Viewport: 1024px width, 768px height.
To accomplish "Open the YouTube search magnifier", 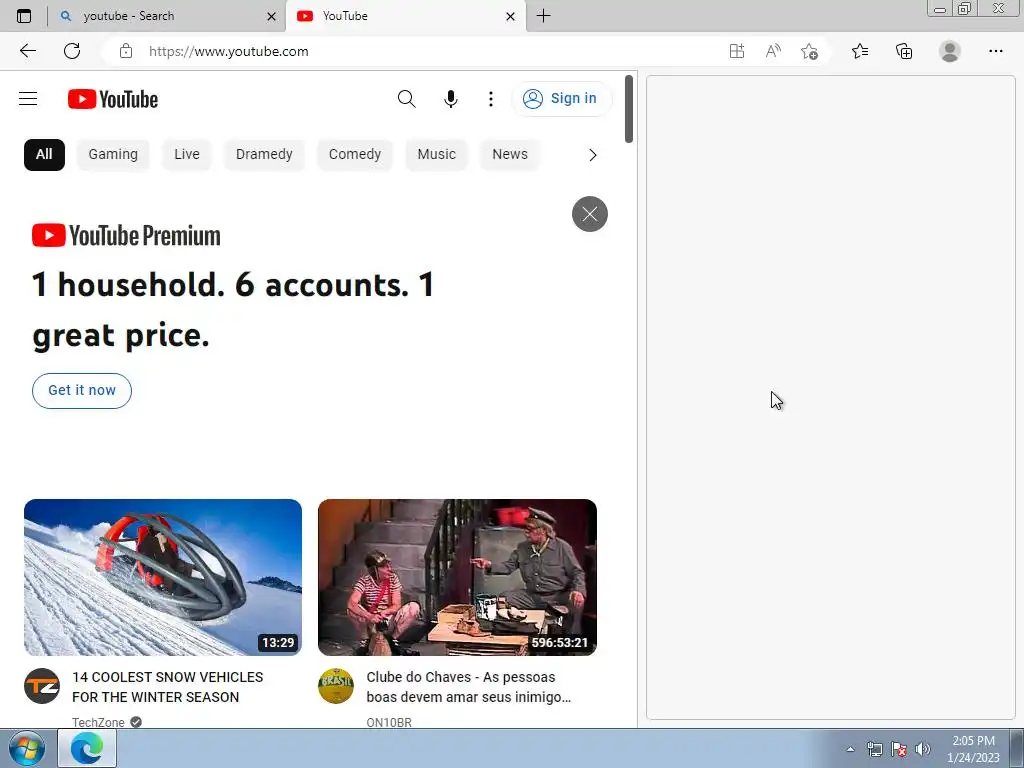I will click(406, 99).
